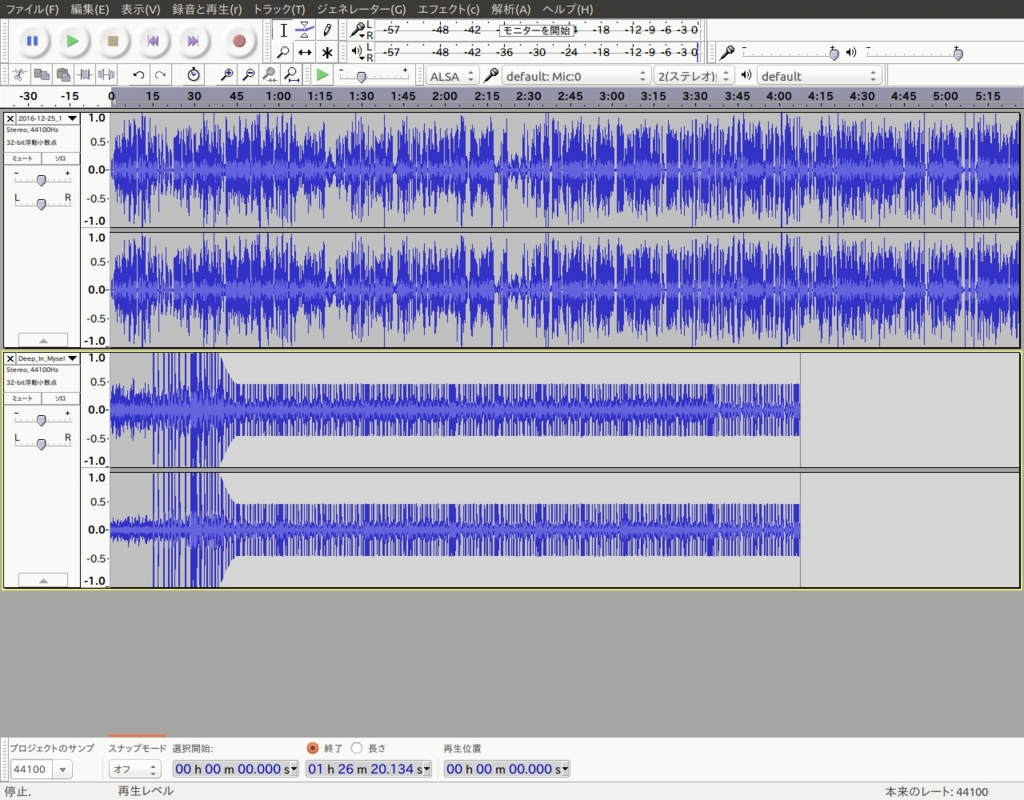Screen dimensions: 1024x800
Task: Solo the Deep_In_Mysel track
Action: click(x=61, y=398)
